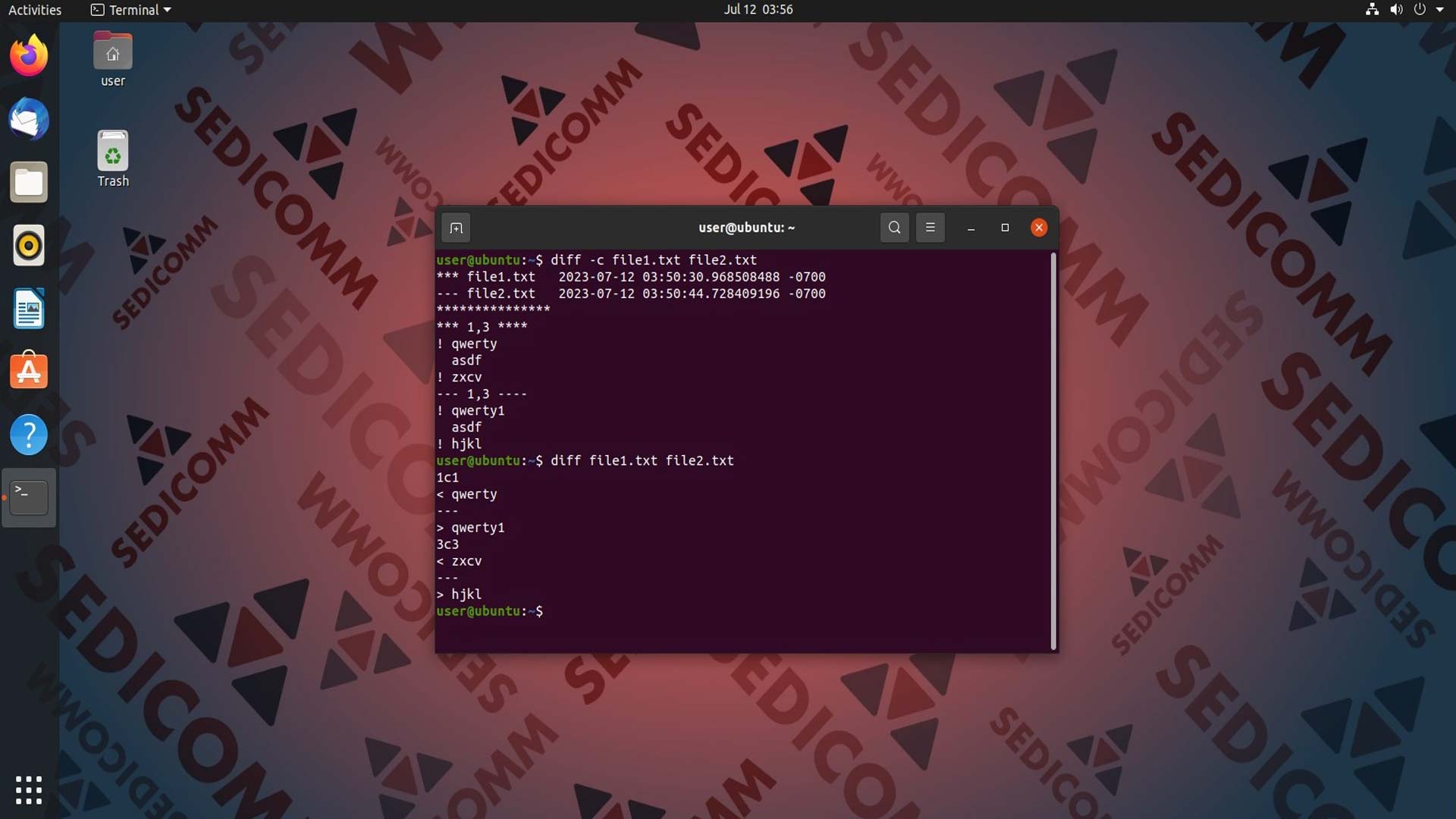Open Ubuntu Software store in the dock
1456x819 pixels.
(x=29, y=371)
